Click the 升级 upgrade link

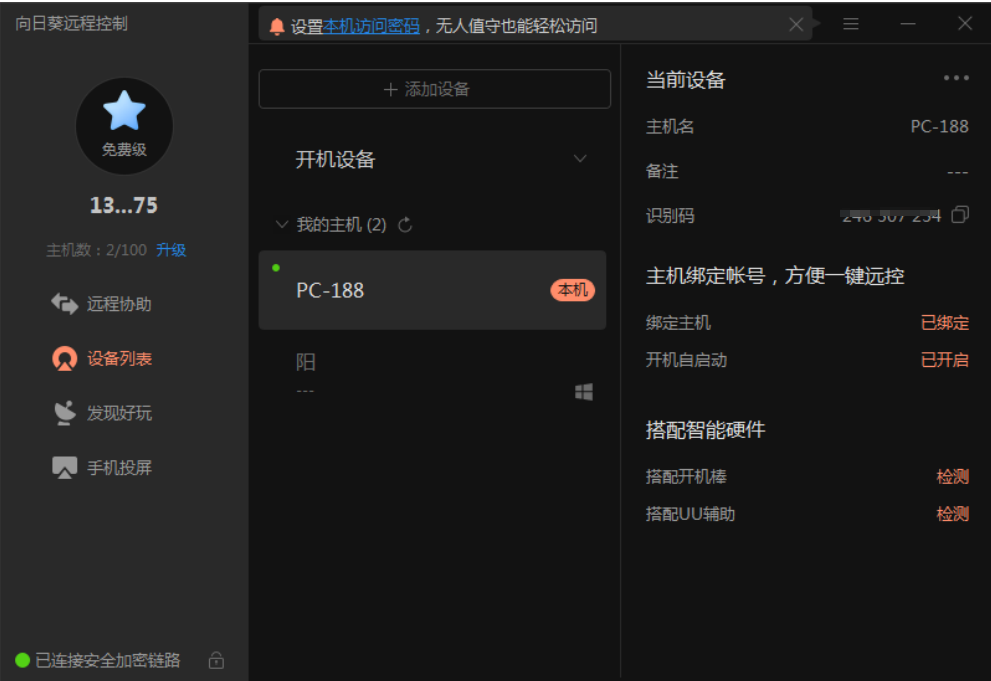pyautogui.click(x=171, y=250)
